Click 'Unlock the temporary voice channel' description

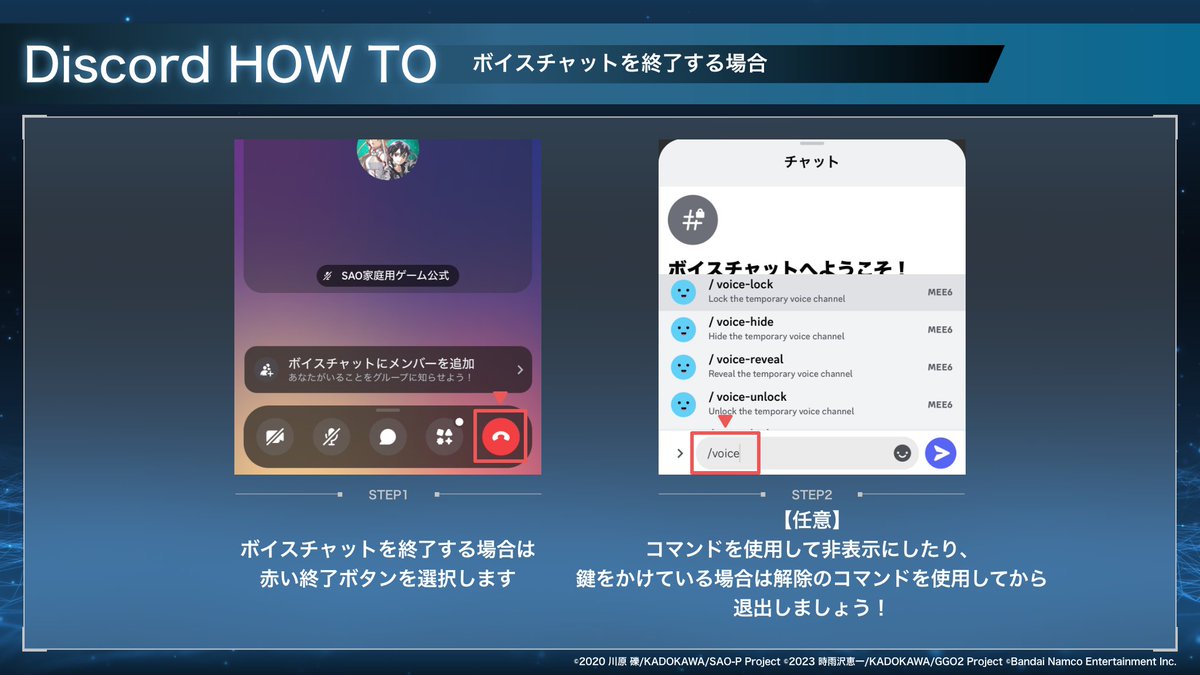(x=781, y=411)
